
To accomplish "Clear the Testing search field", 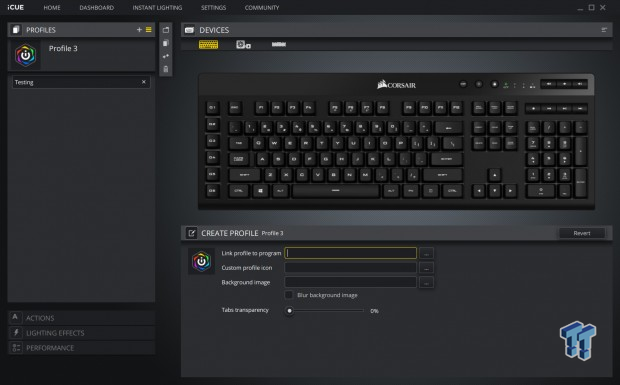I will coord(144,82).
